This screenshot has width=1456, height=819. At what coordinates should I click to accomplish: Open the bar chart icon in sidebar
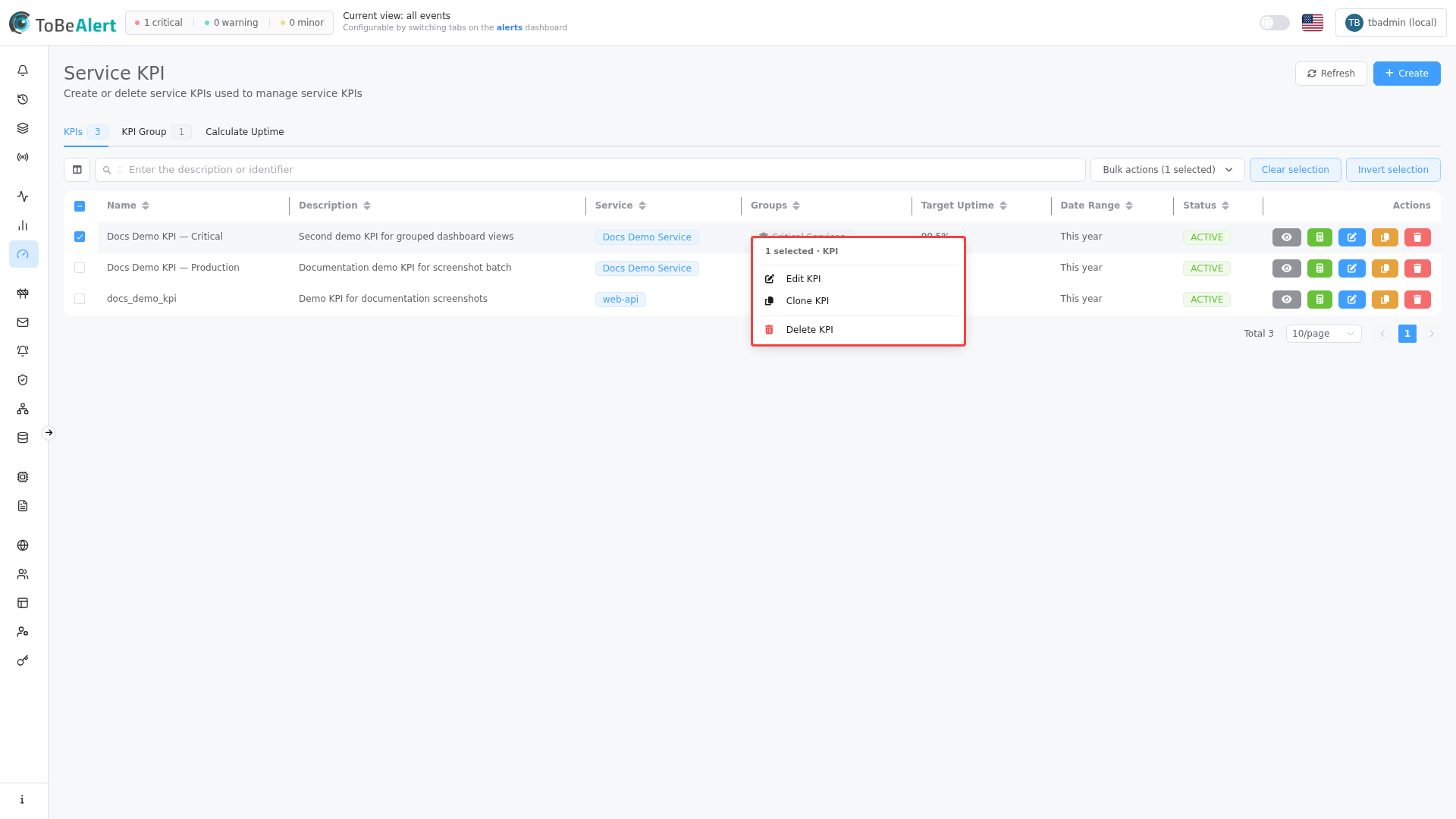pyautogui.click(x=23, y=225)
